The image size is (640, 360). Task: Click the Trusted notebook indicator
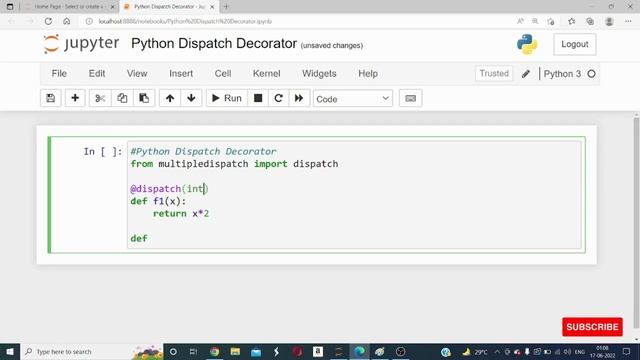494,73
